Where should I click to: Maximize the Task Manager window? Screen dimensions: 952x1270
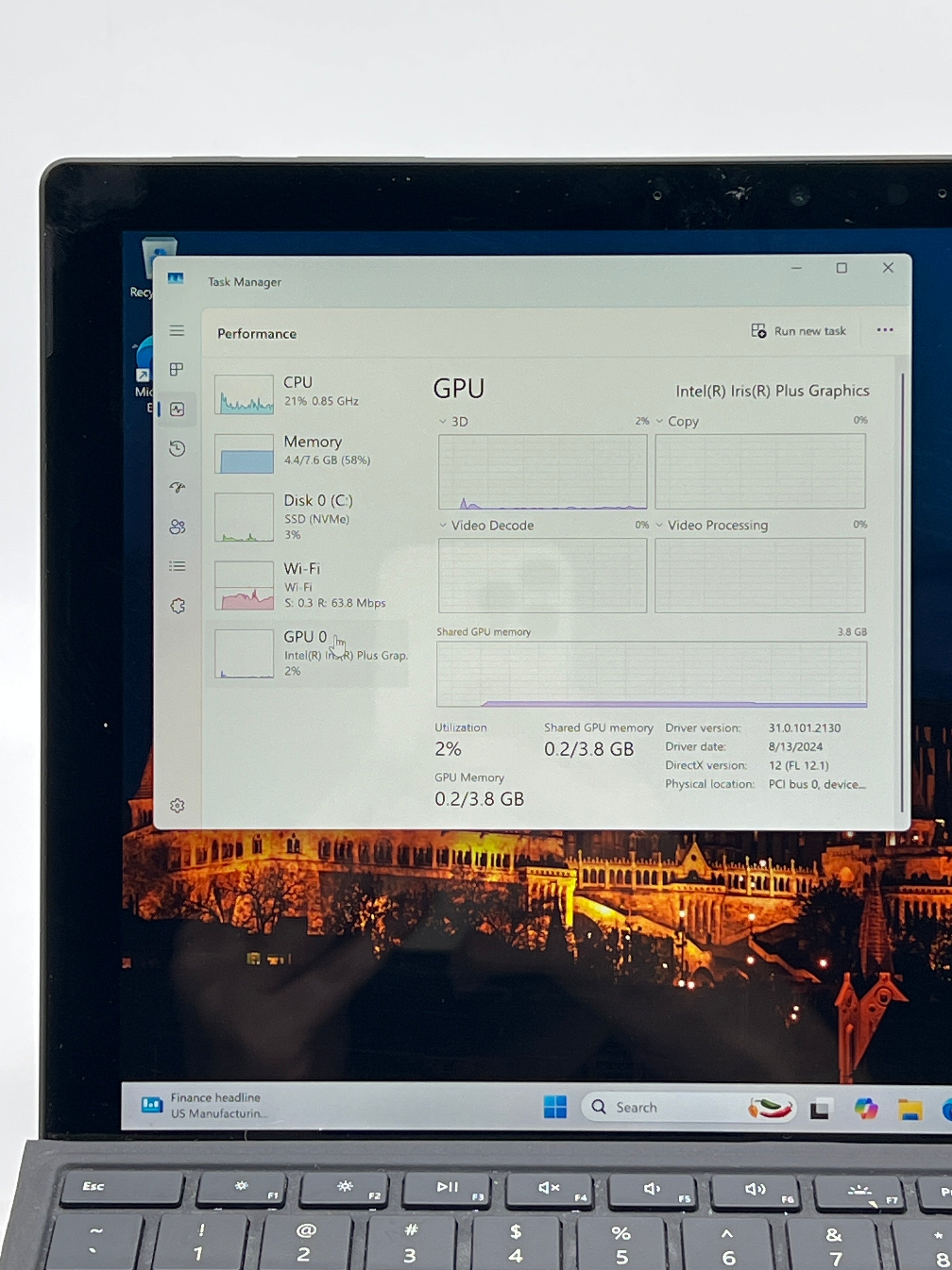click(x=841, y=268)
